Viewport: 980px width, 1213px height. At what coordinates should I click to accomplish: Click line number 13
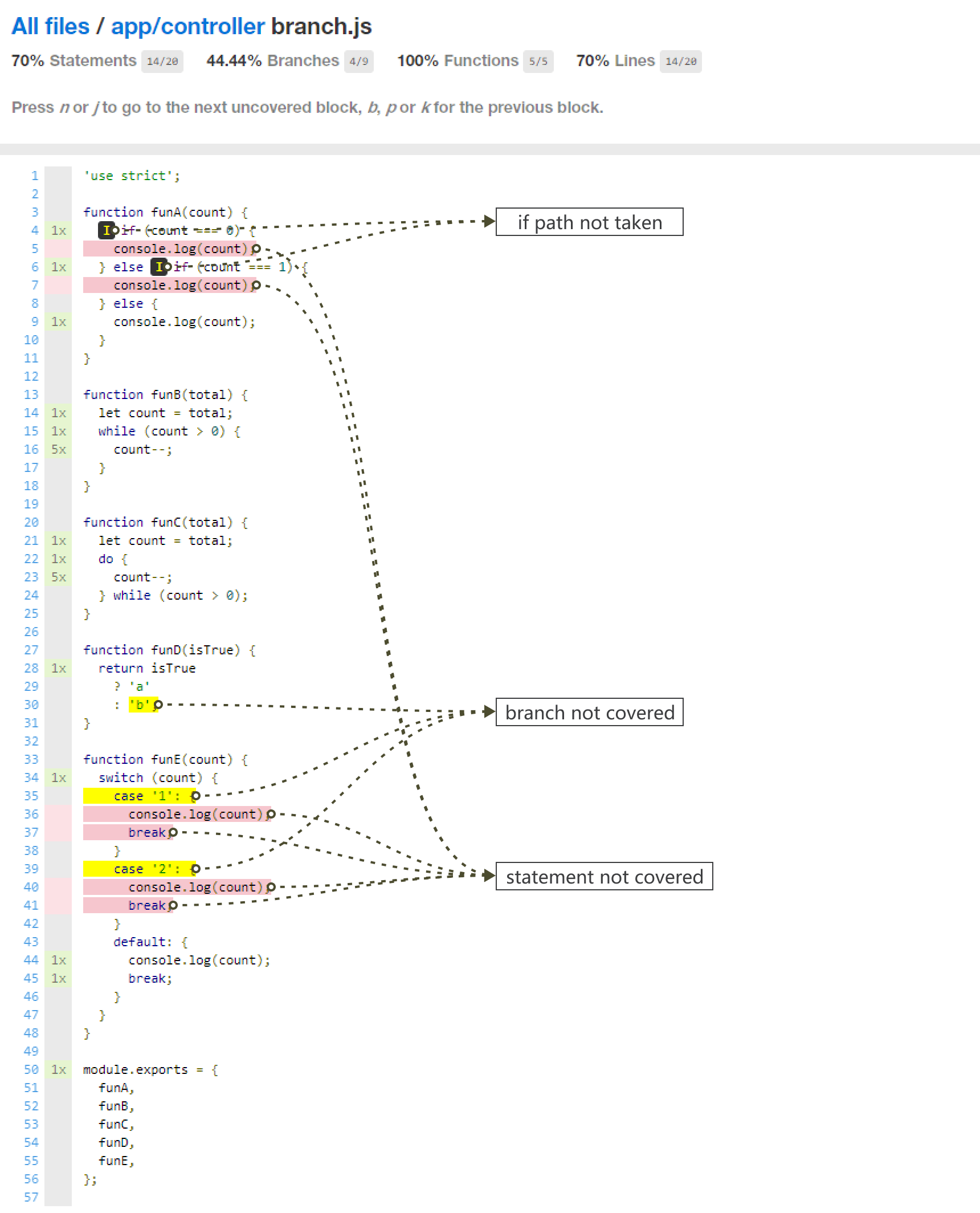coord(31,394)
